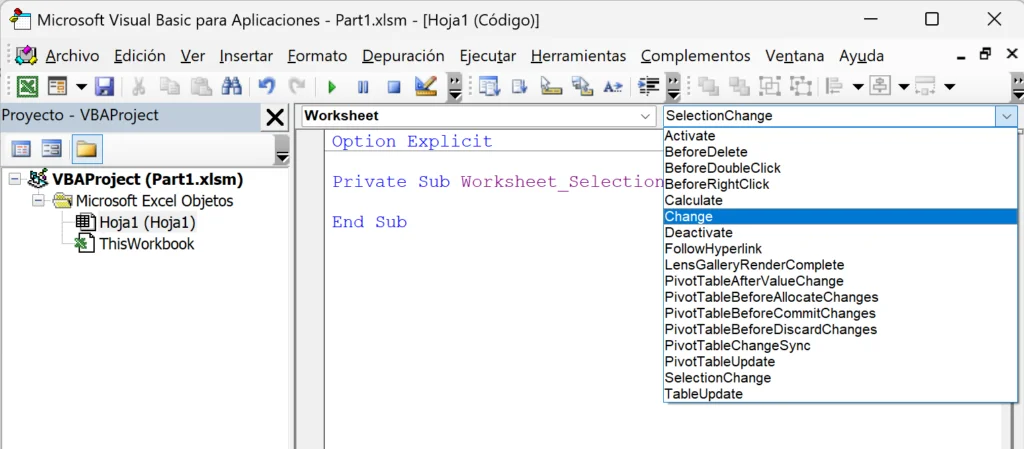The image size is (1024, 449).
Task: Click the Align Lefts icon
Action: (835, 86)
